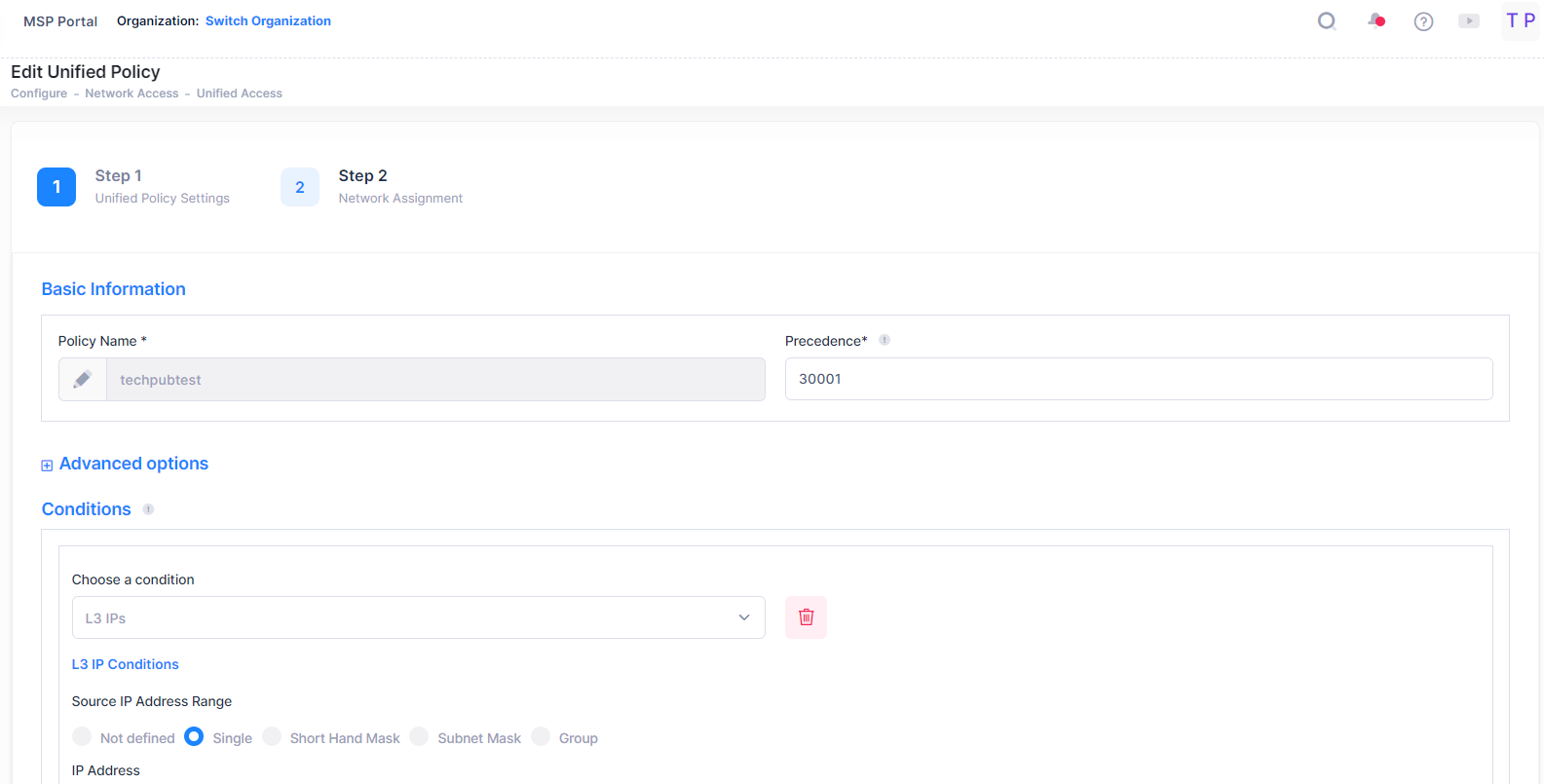This screenshot has height=784, width=1544.
Task: Click the video tutorial play icon
Action: tap(1469, 21)
